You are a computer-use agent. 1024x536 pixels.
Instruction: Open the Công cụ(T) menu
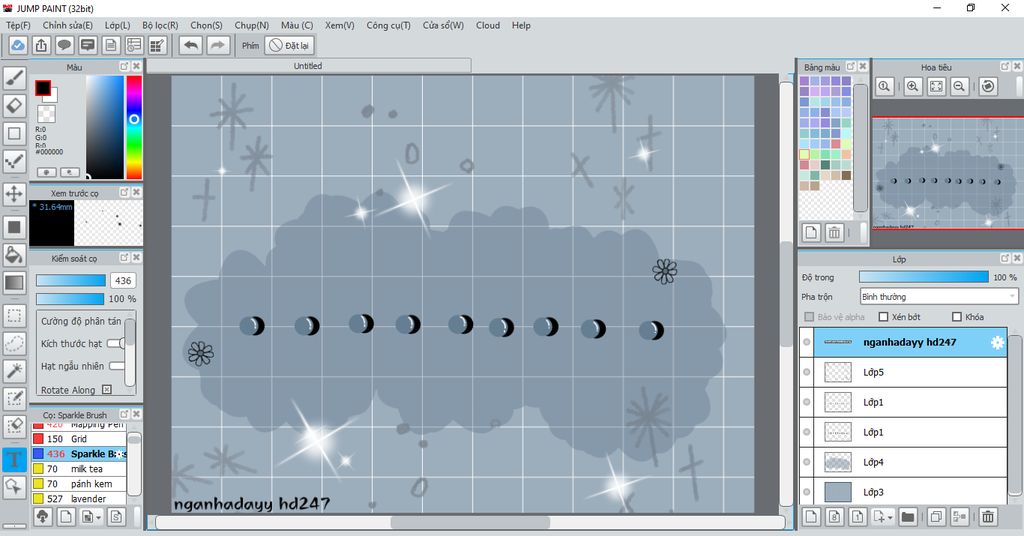[389, 25]
